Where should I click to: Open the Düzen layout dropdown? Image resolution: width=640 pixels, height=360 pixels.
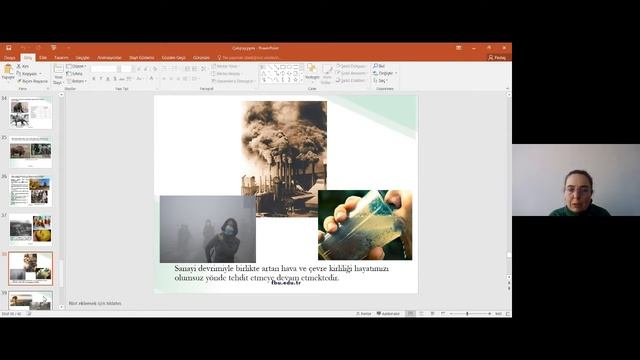point(76,66)
